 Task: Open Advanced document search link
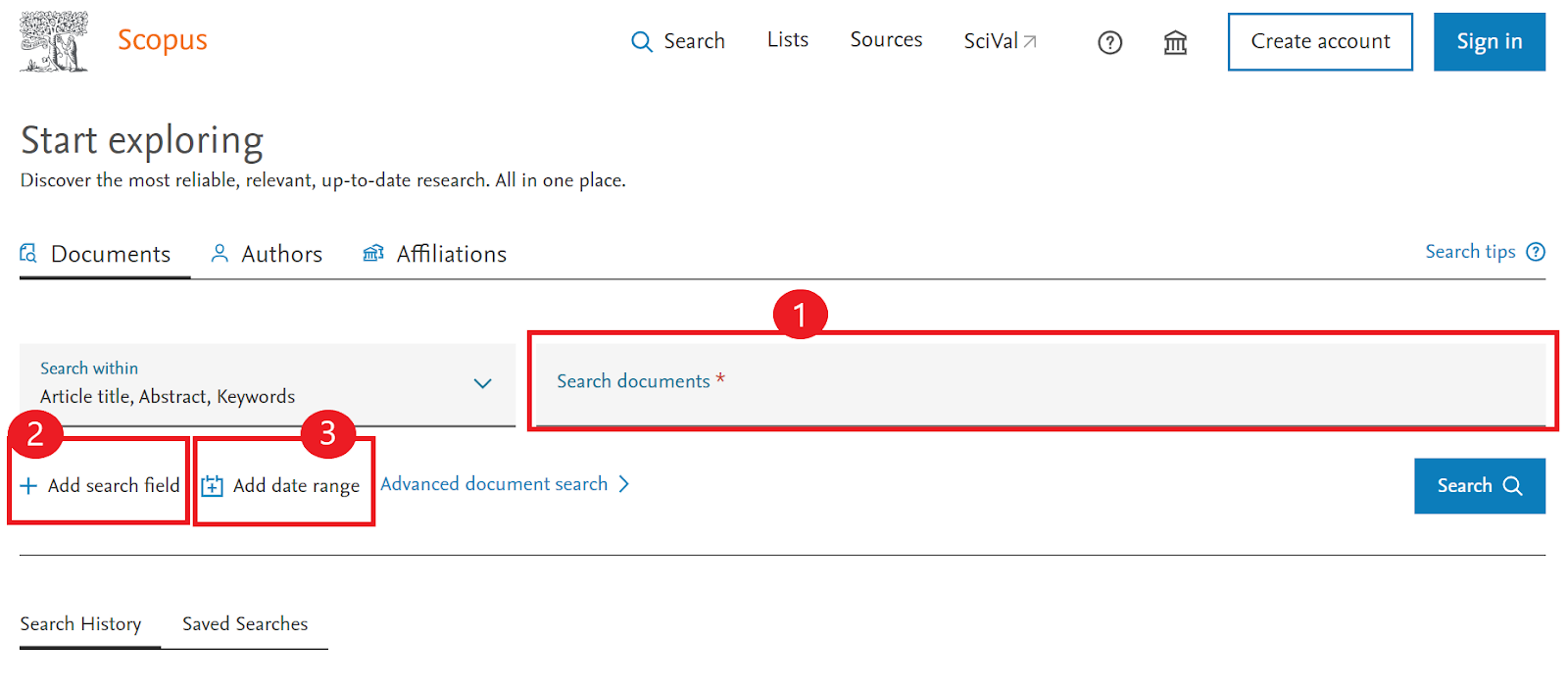coord(505,484)
